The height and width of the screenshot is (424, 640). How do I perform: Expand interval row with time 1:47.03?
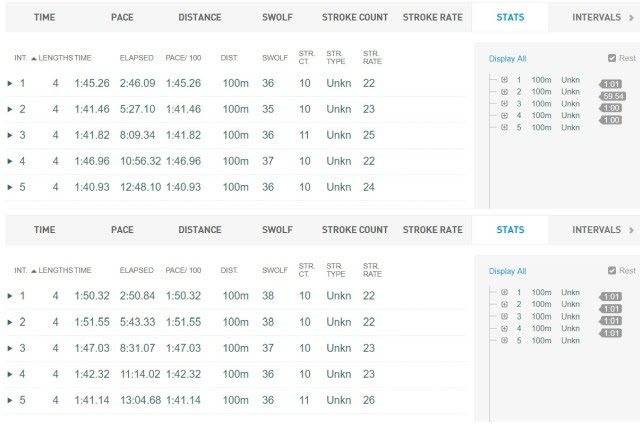coord(10,348)
